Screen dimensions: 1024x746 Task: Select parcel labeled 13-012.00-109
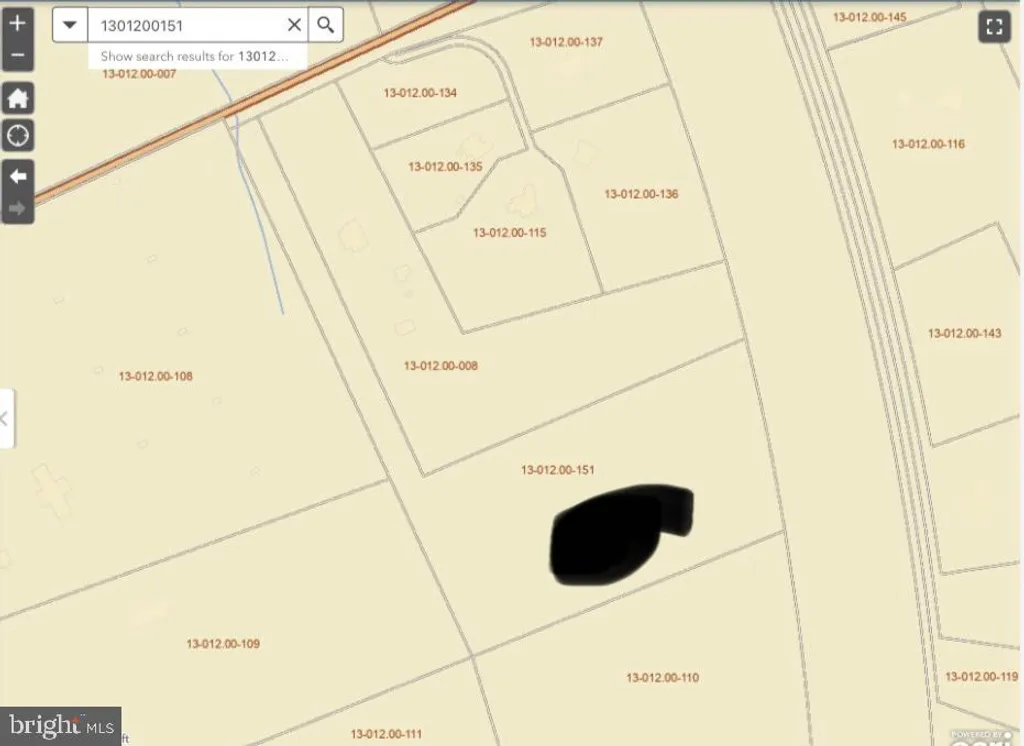coord(225,644)
